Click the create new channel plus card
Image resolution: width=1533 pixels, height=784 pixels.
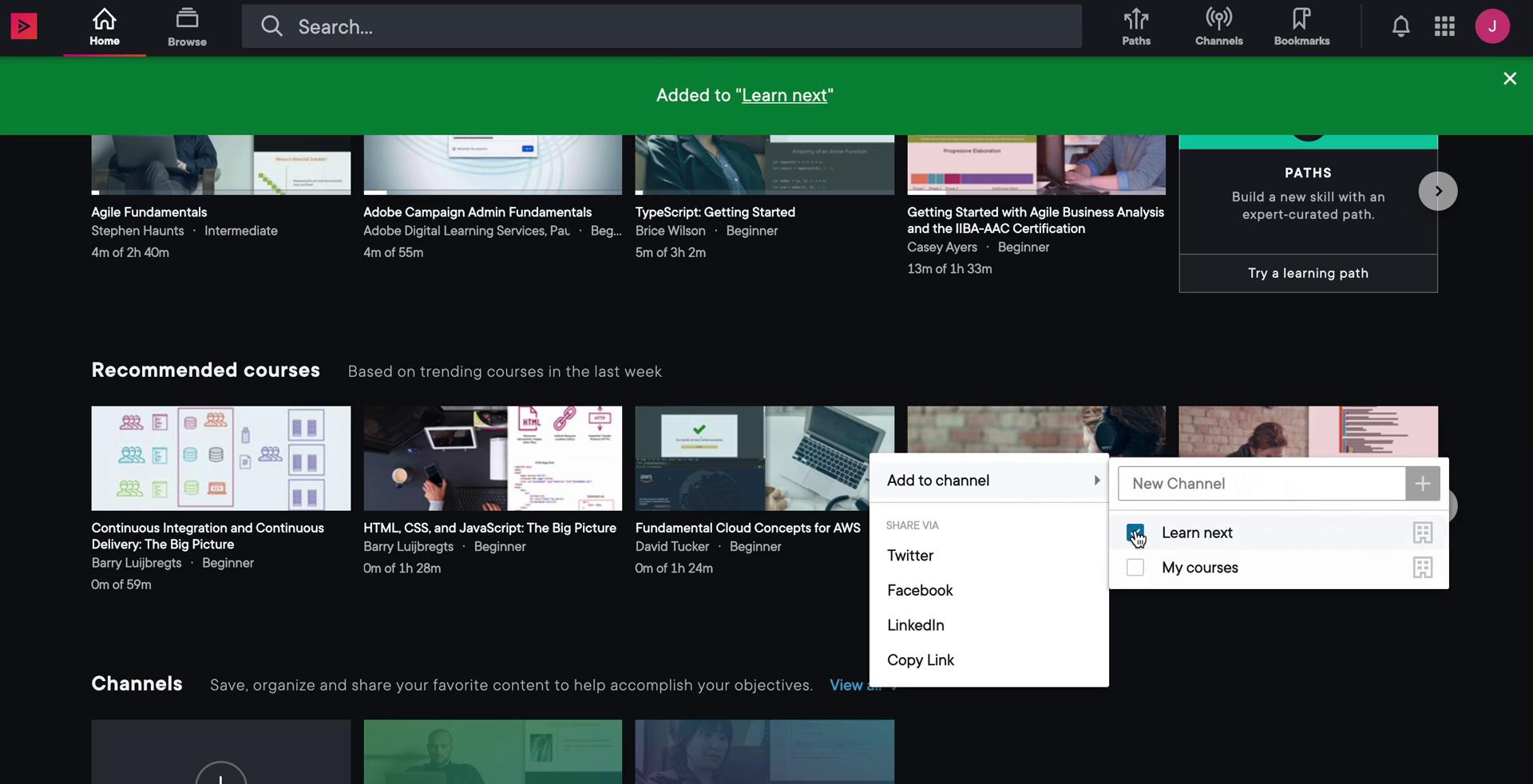click(x=220, y=752)
